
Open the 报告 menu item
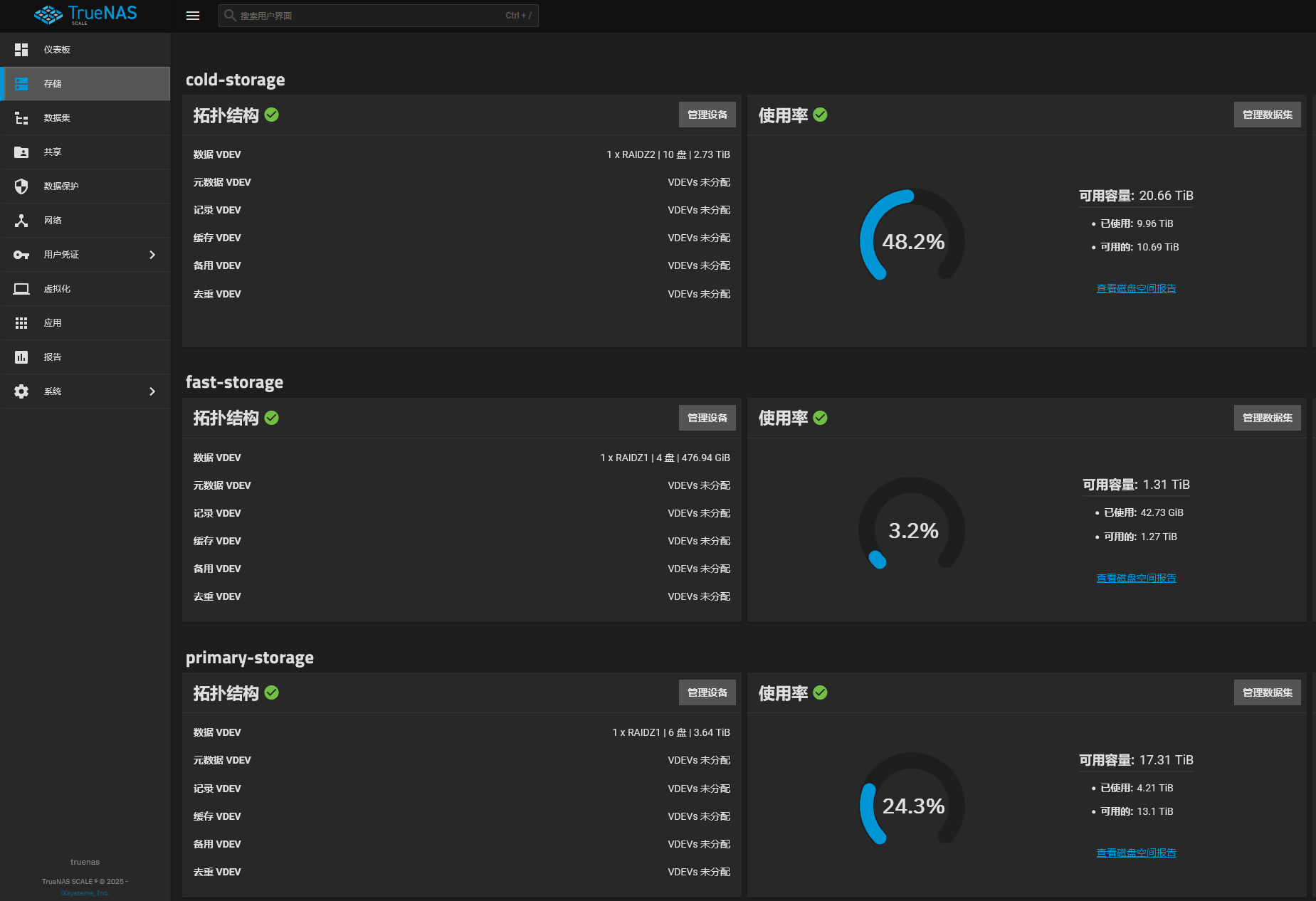[53, 357]
